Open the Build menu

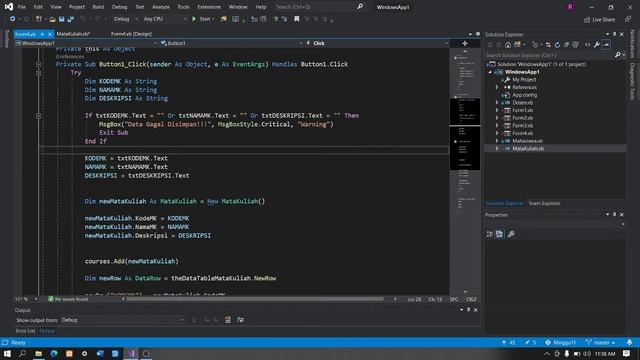click(98, 7)
